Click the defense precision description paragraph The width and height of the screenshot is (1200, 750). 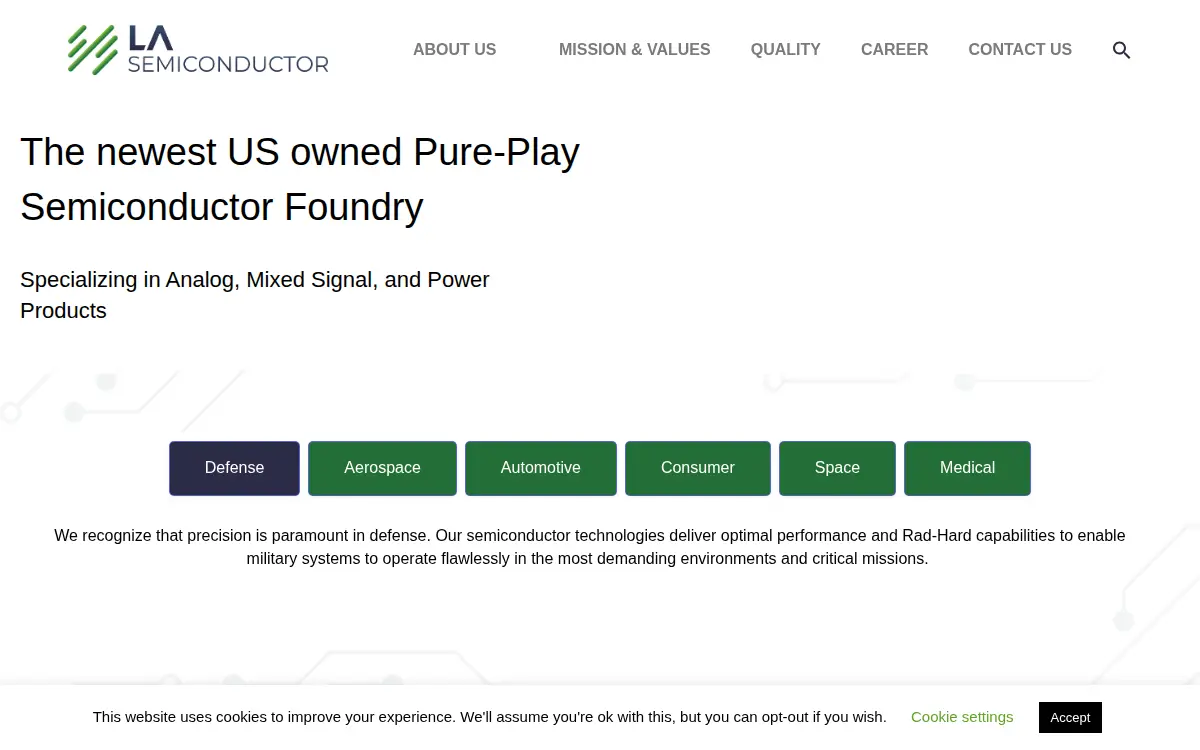pos(589,547)
